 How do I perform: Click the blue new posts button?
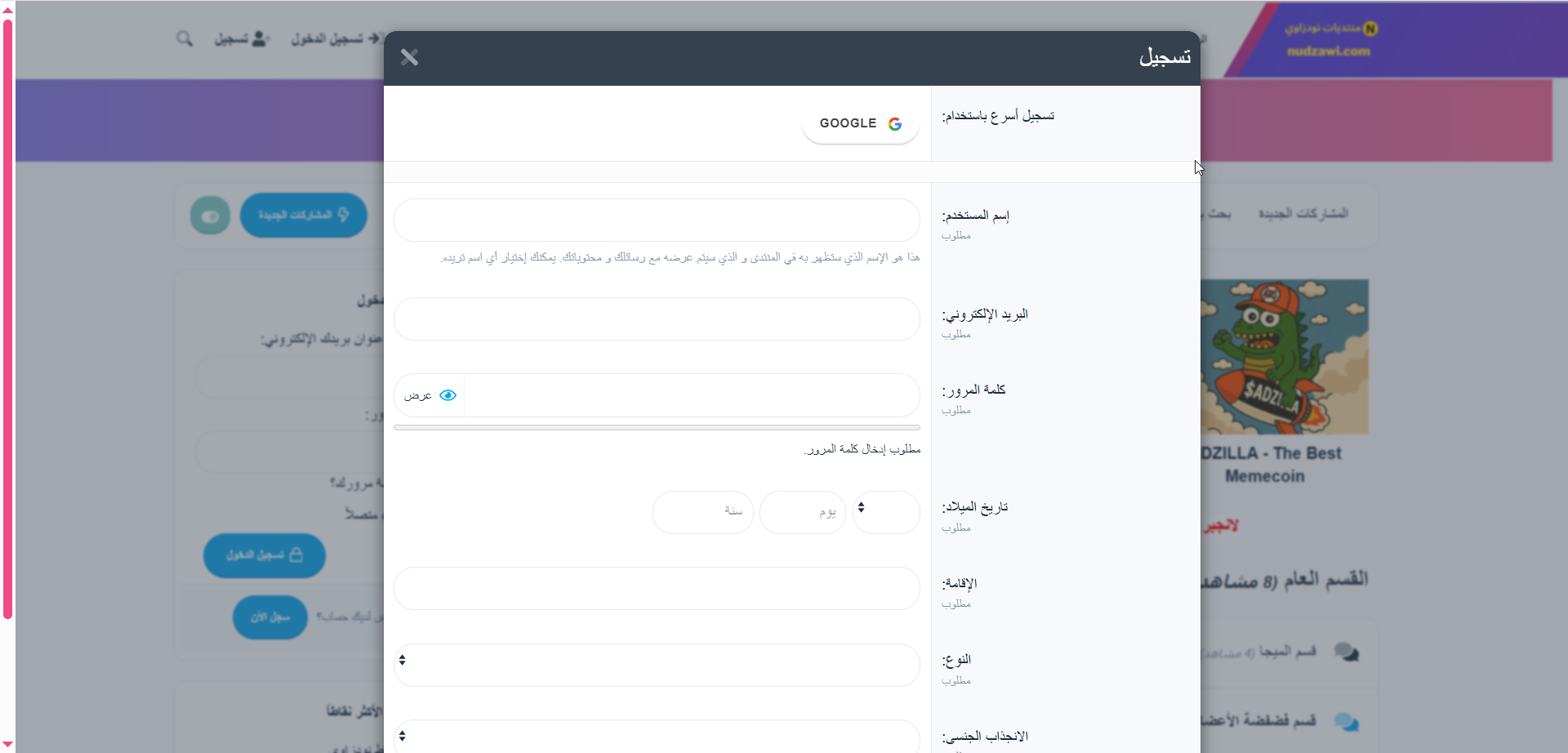pos(303,216)
